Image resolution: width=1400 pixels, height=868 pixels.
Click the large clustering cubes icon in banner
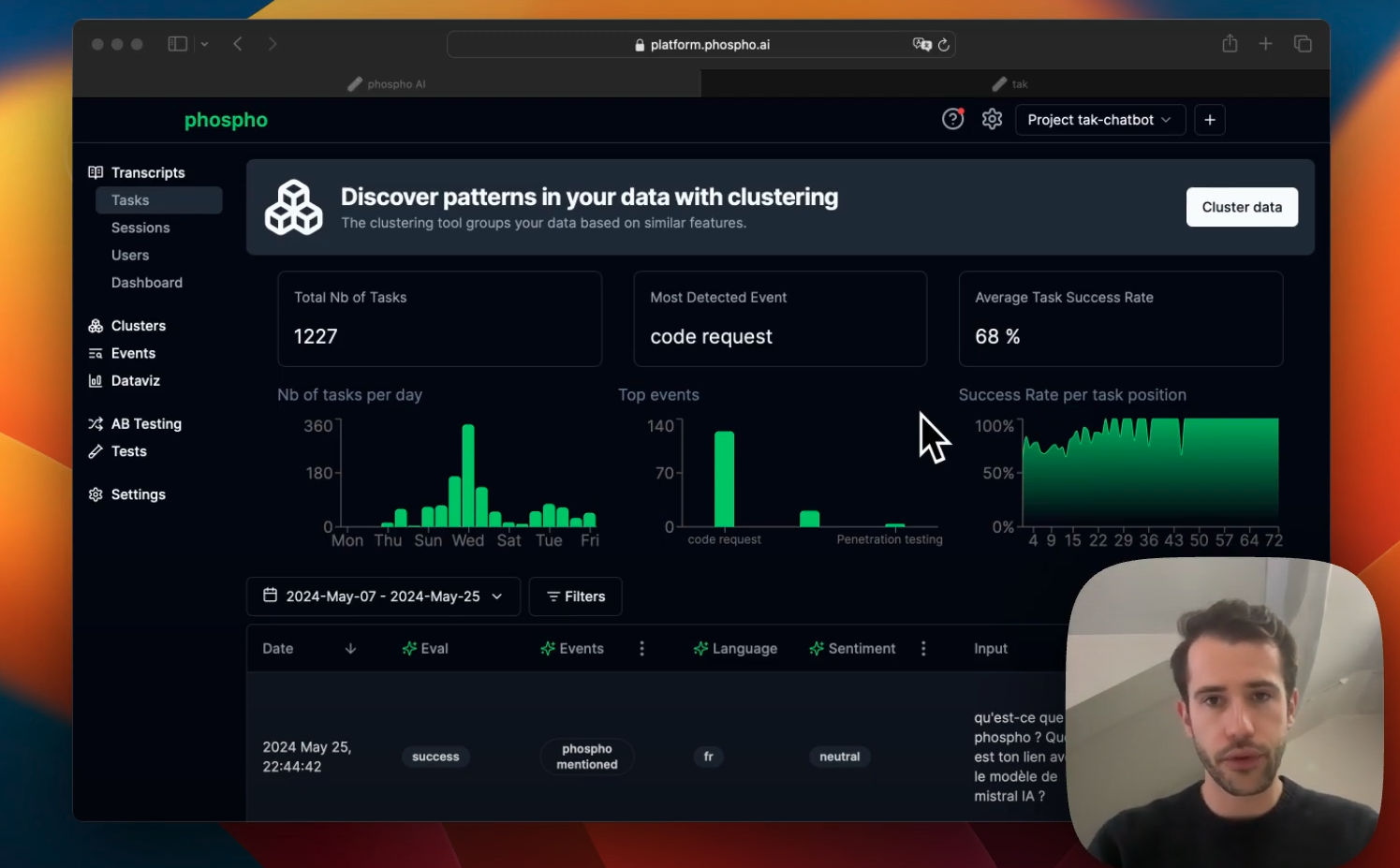click(293, 207)
